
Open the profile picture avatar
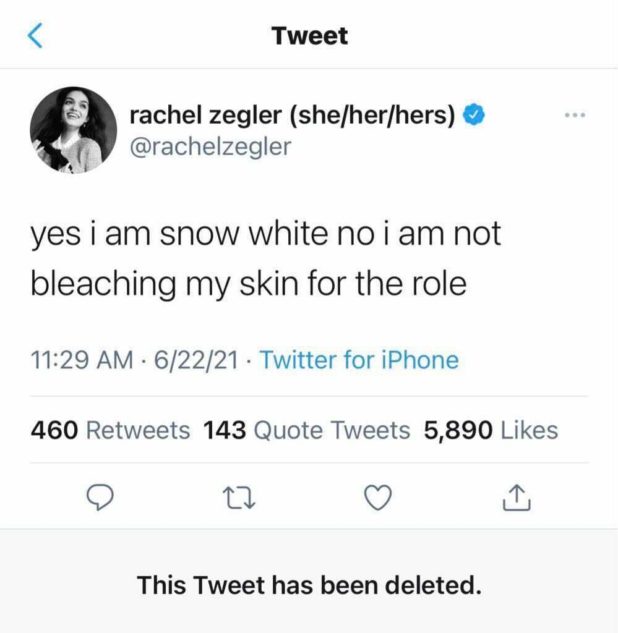click(x=73, y=130)
